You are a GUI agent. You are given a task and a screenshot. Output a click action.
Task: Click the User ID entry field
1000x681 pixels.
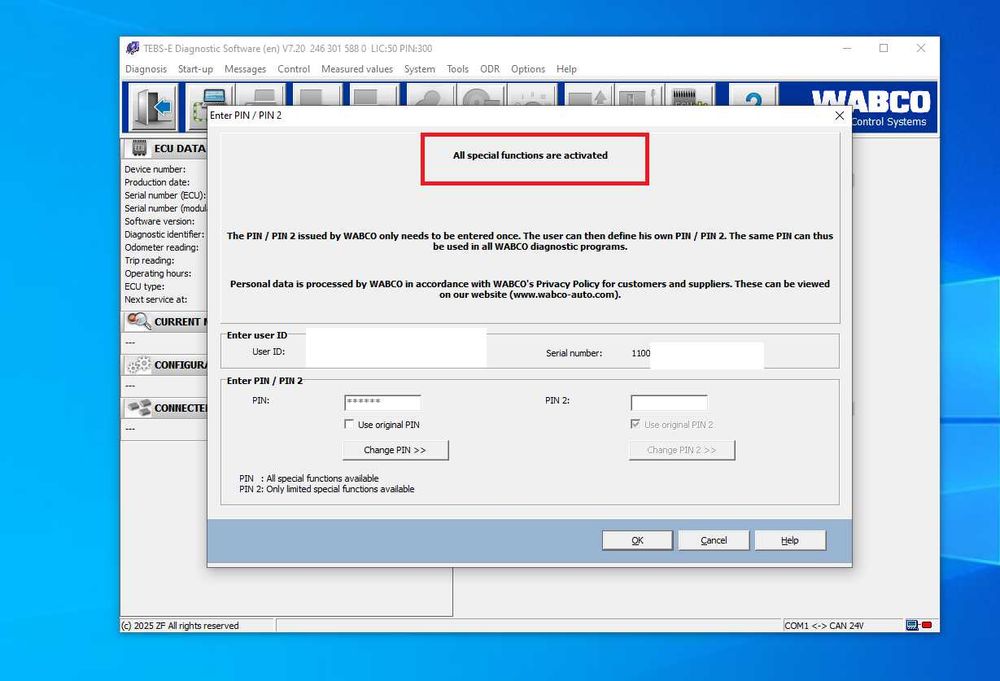click(x=396, y=348)
